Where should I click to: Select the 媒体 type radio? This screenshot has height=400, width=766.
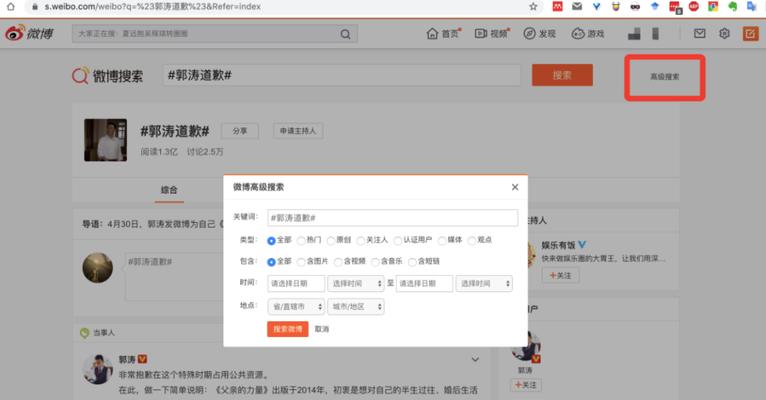(442, 240)
